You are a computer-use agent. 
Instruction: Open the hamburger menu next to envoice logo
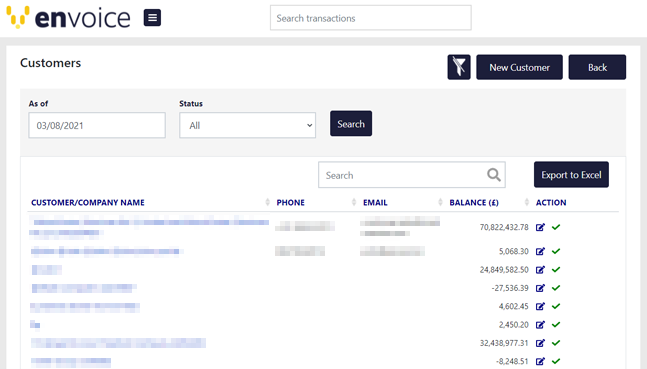(152, 18)
